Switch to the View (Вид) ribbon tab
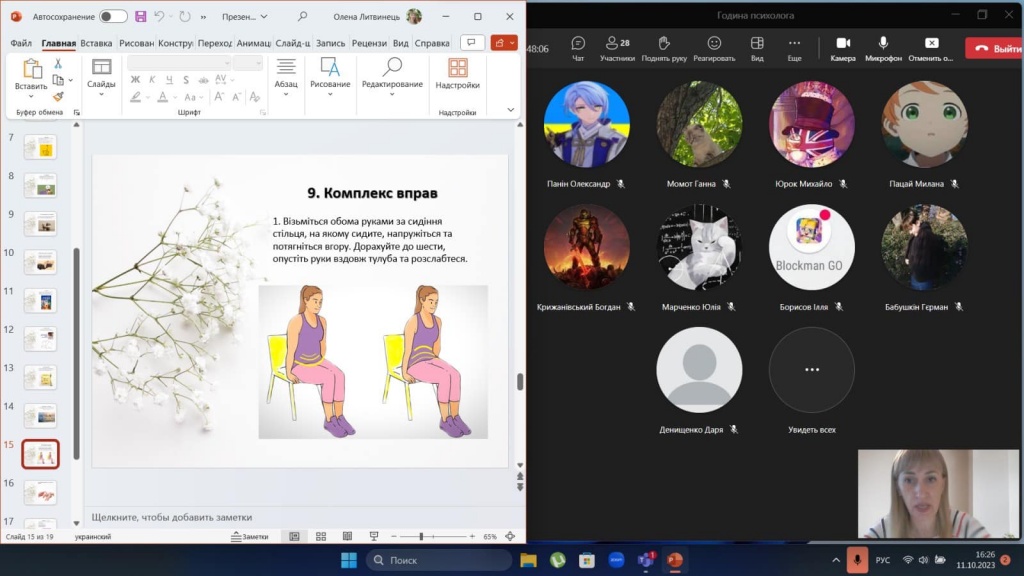The width and height of the screenshot is (1024, 576). [x=400, y=43]
